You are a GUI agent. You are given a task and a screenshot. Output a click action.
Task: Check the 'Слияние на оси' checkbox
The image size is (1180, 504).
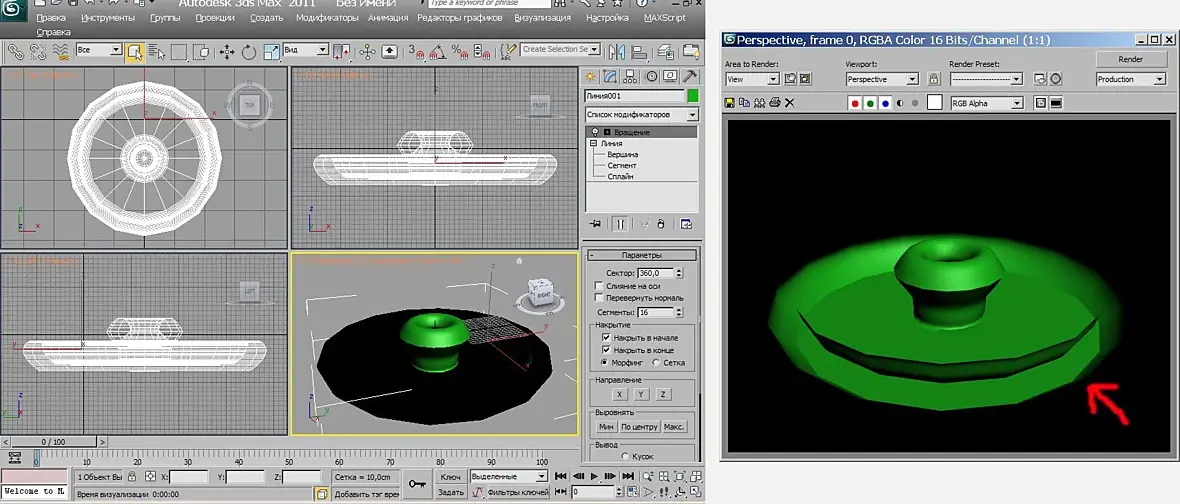(599, 286)
